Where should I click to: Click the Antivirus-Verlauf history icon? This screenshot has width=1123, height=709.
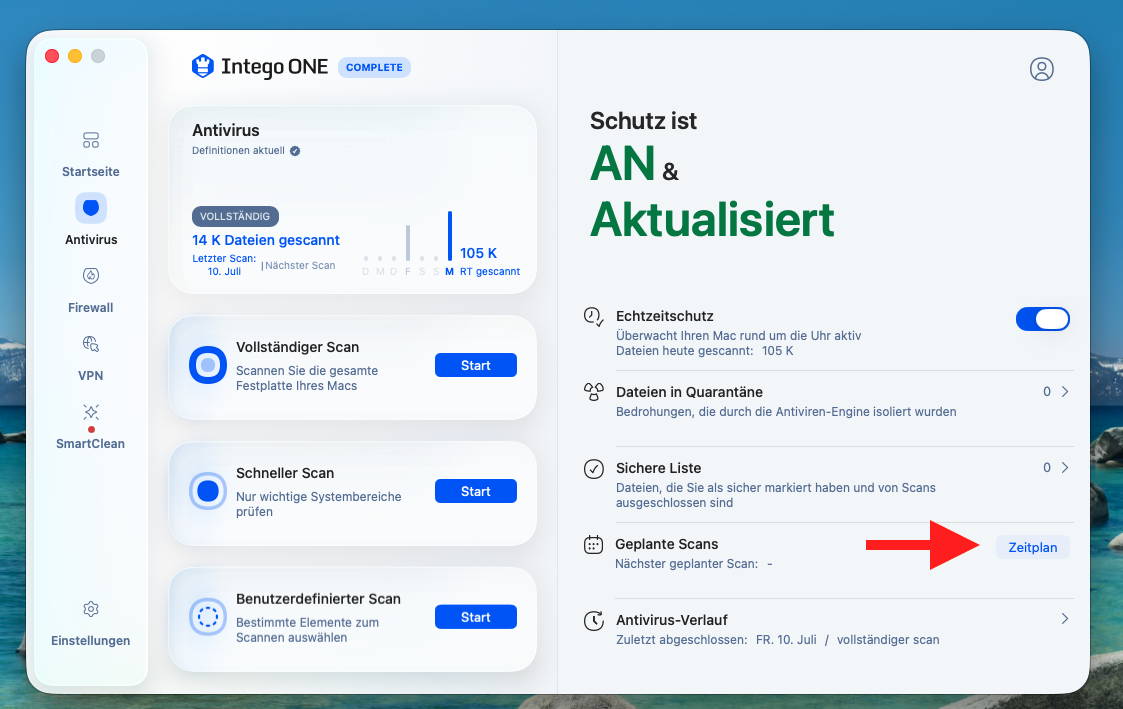click(x=594, y=621)
